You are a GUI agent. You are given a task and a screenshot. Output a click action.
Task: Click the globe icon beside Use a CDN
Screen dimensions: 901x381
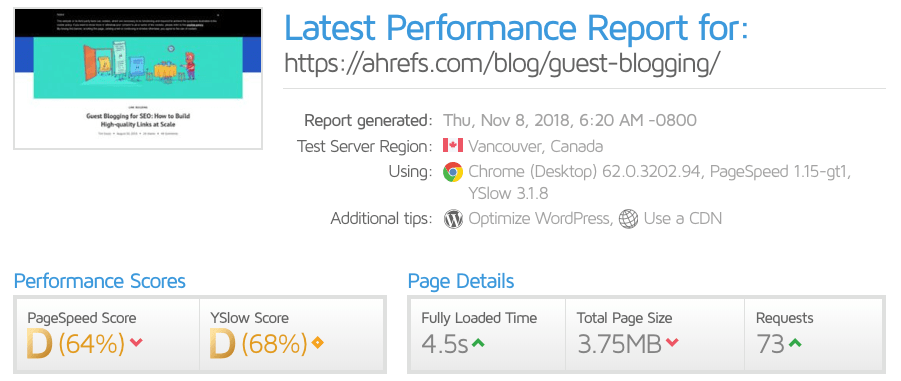coord(628,219)
